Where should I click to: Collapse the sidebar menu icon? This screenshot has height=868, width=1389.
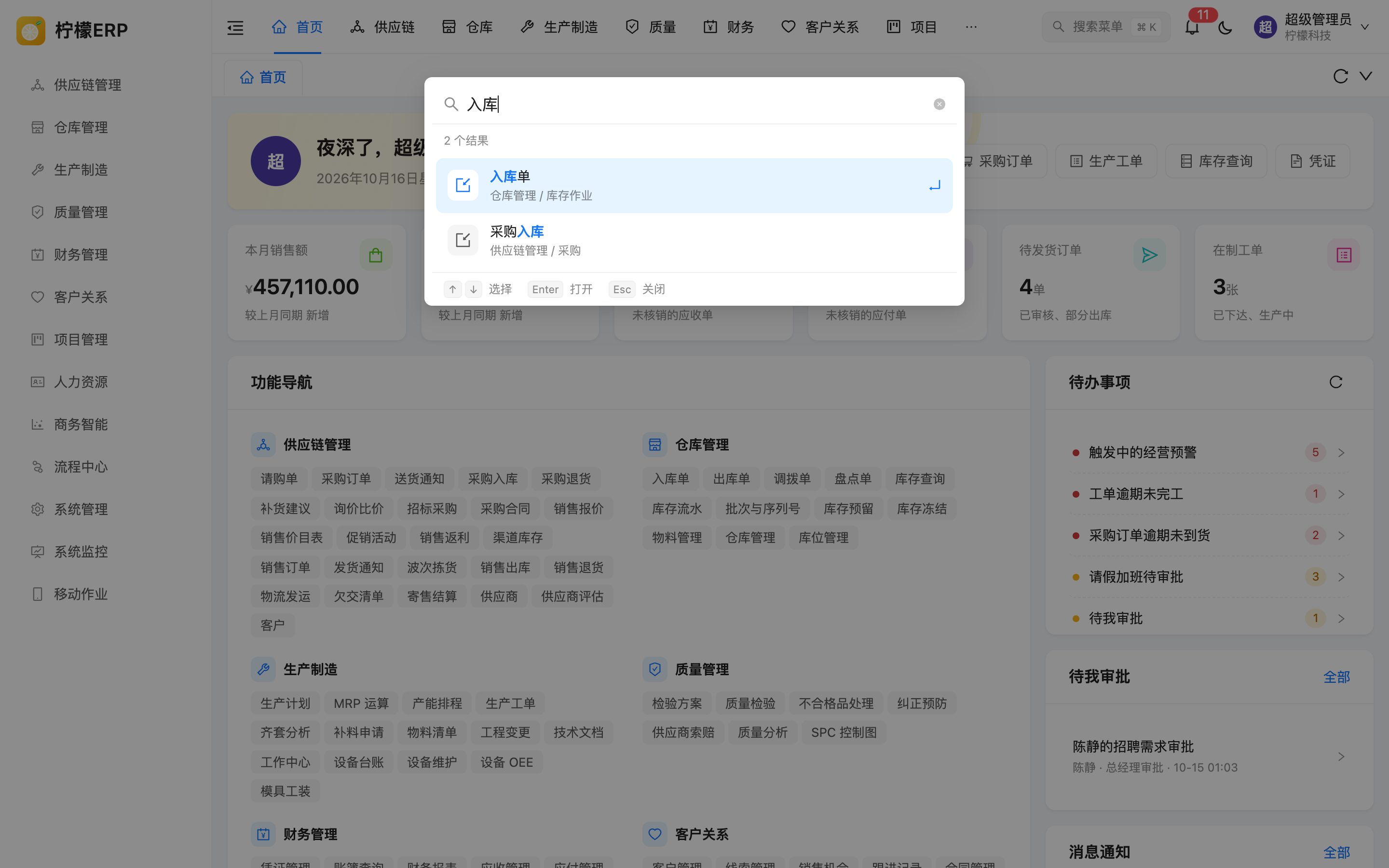[235, 27]
